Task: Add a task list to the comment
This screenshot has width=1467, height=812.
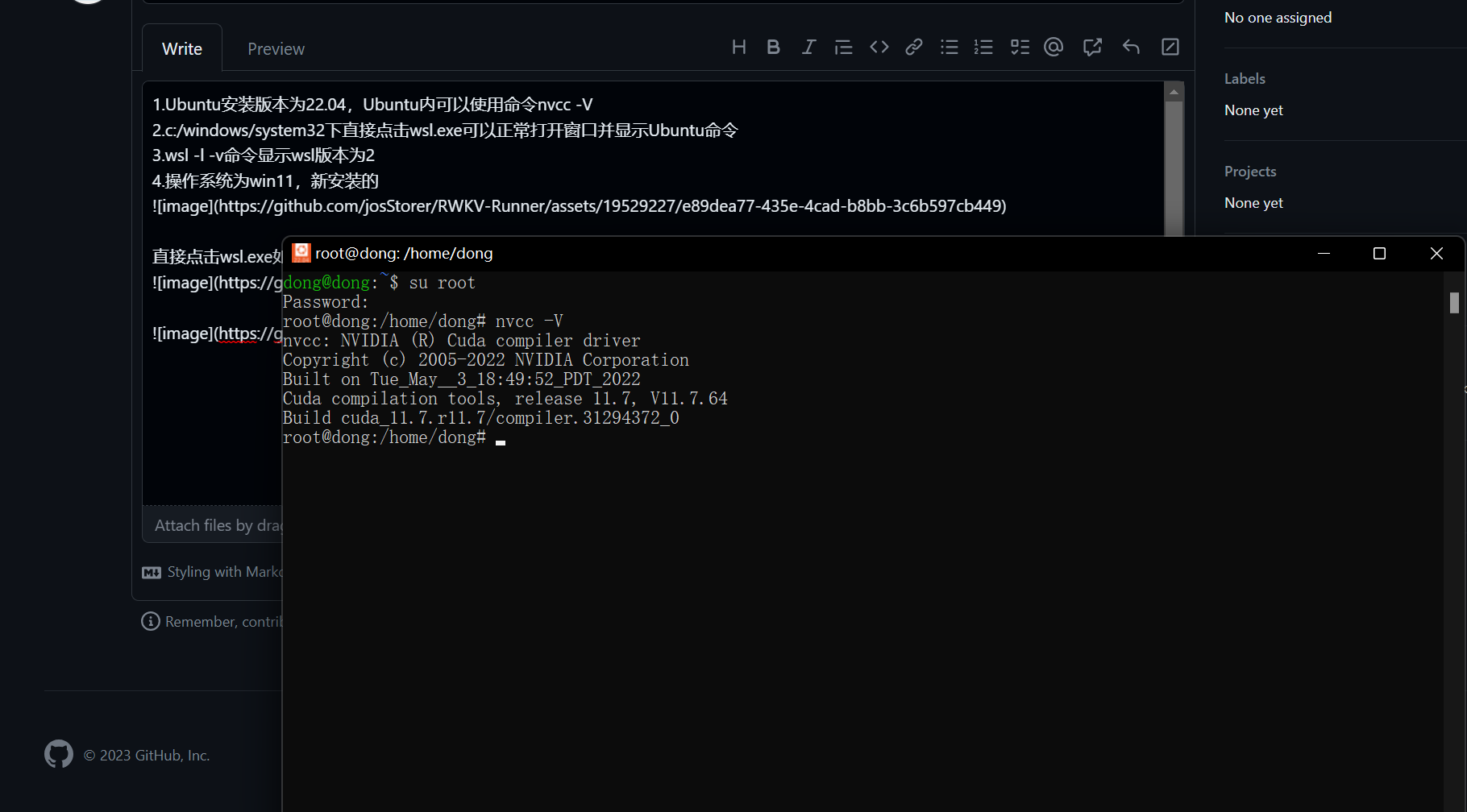Action: [x=1019, y=47]
